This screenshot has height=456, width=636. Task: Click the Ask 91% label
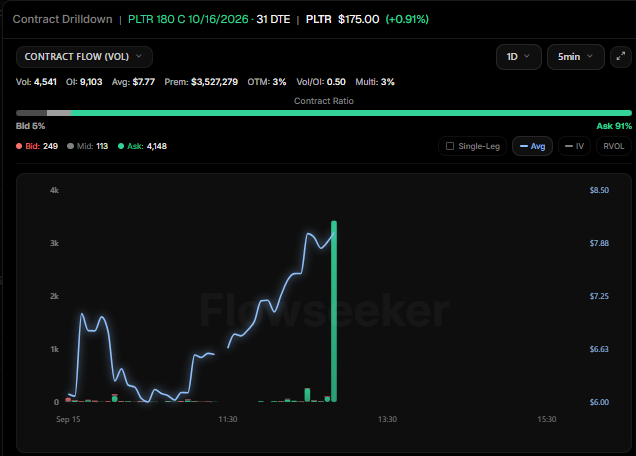point(614,126)
